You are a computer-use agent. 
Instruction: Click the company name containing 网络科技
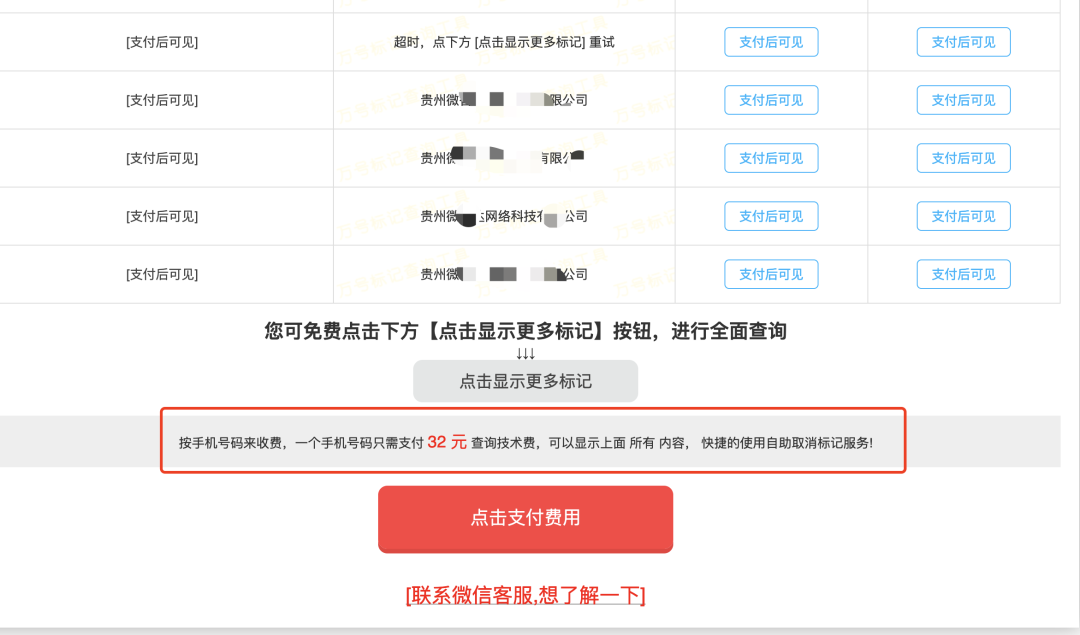[x=504, y=216]
